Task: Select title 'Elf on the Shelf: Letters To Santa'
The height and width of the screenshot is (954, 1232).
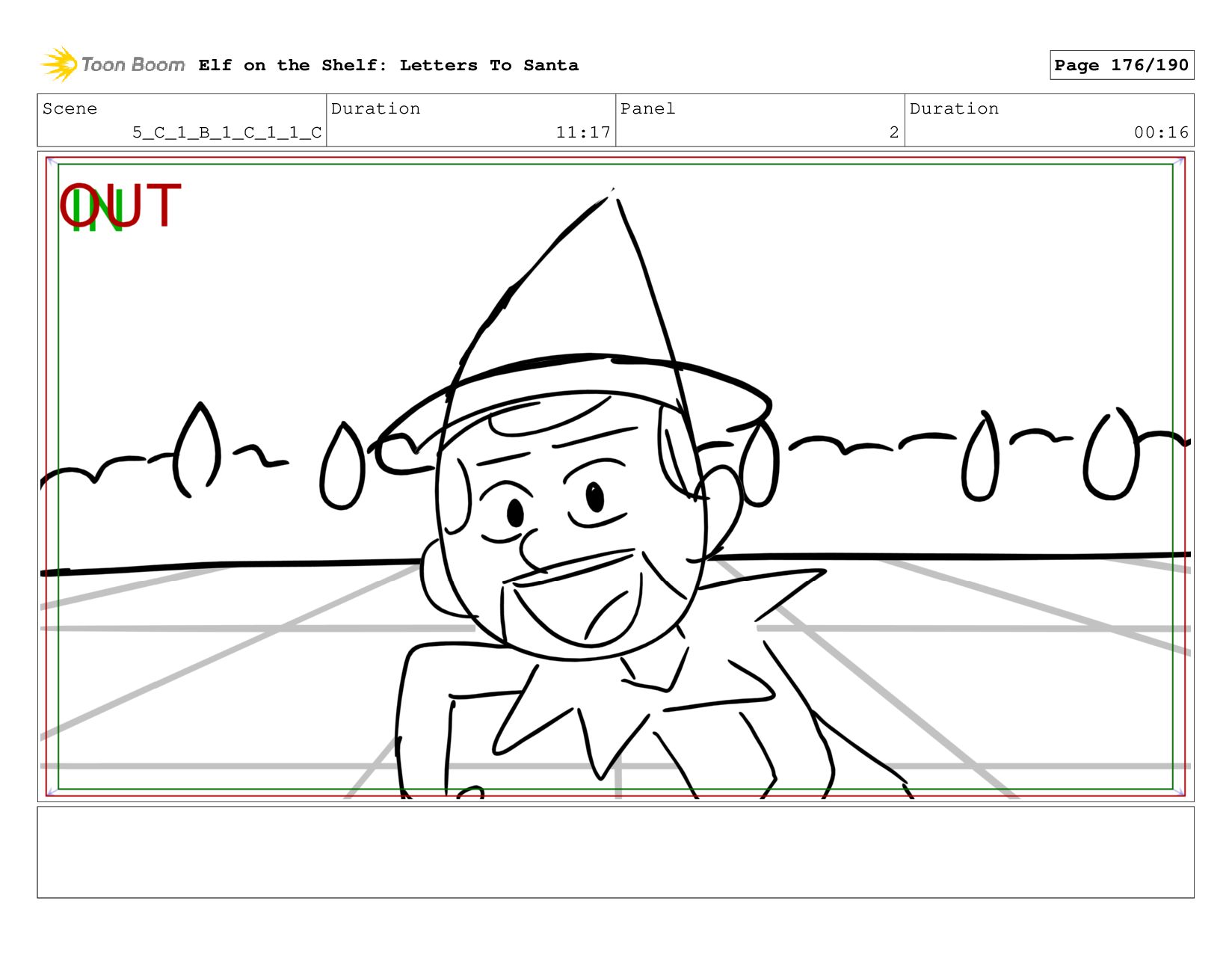Action: pyautogui.click(x=388, y=65)
